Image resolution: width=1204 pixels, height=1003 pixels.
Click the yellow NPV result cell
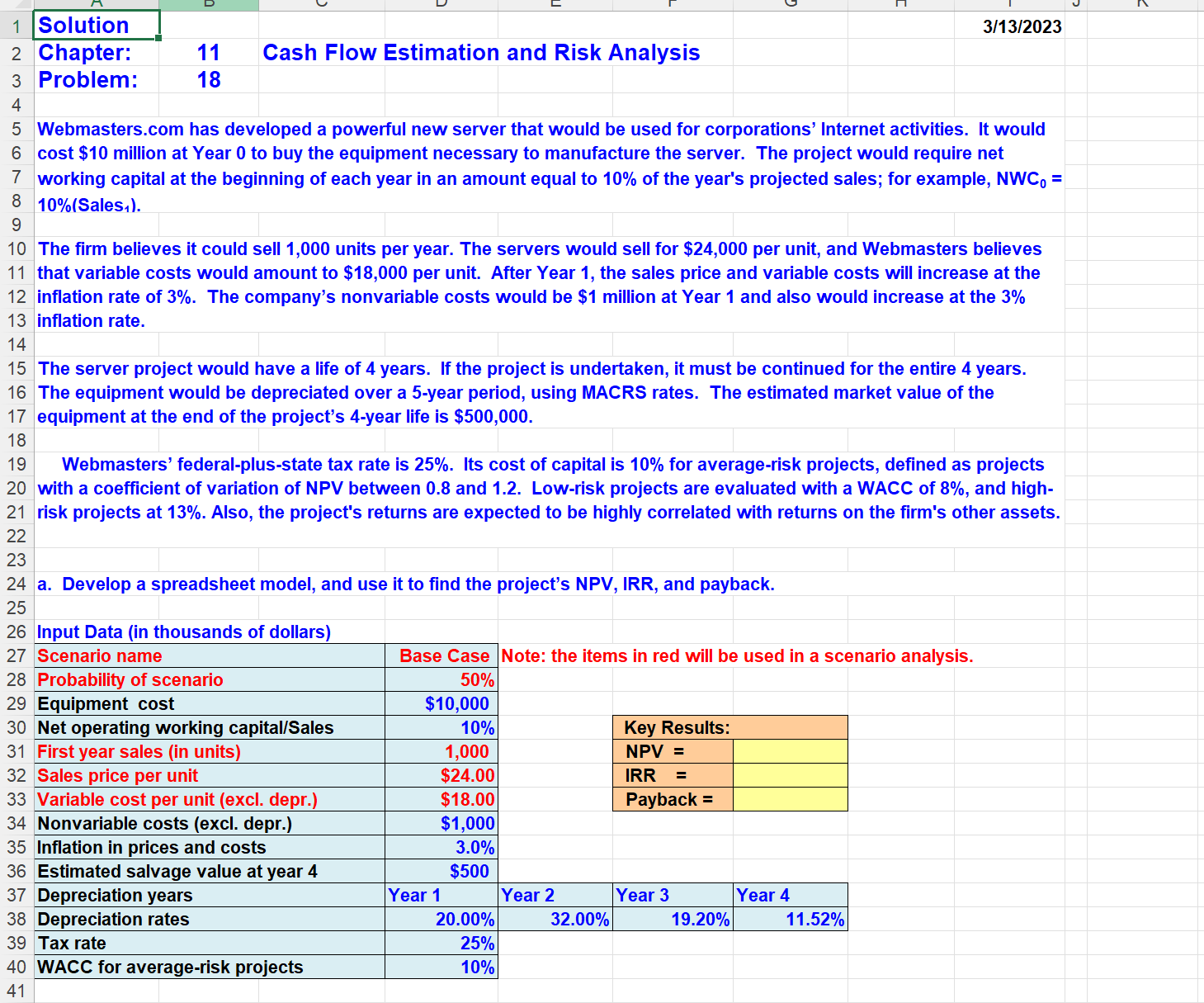click(790, 751)
